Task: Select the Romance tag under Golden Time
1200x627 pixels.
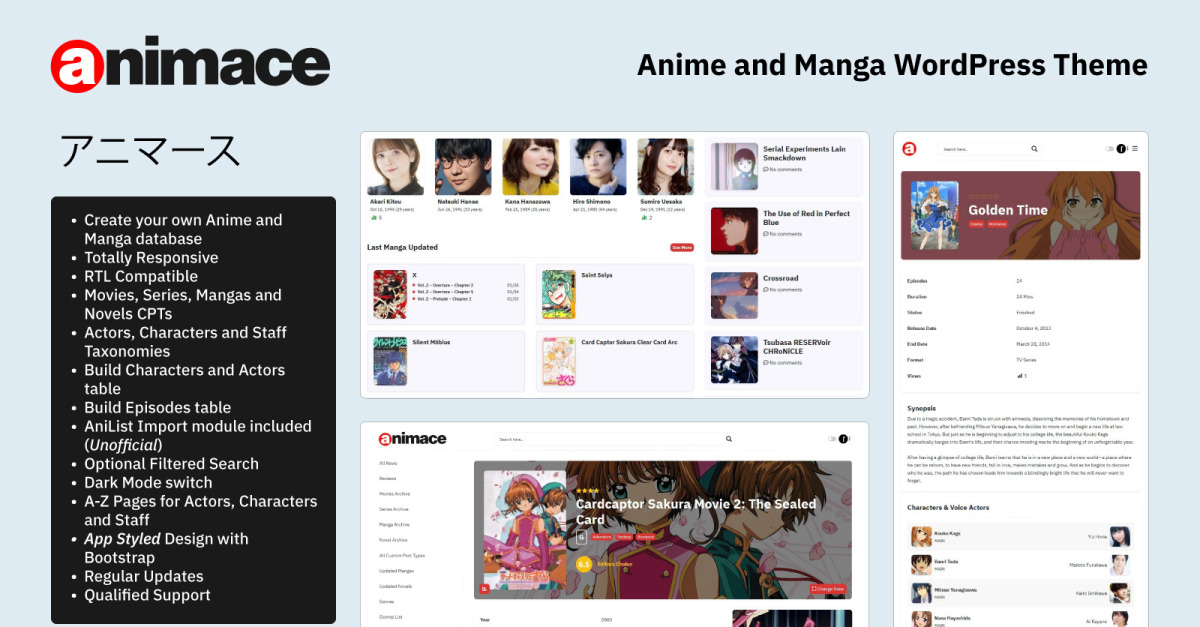Action: click(x=997, y=224)
